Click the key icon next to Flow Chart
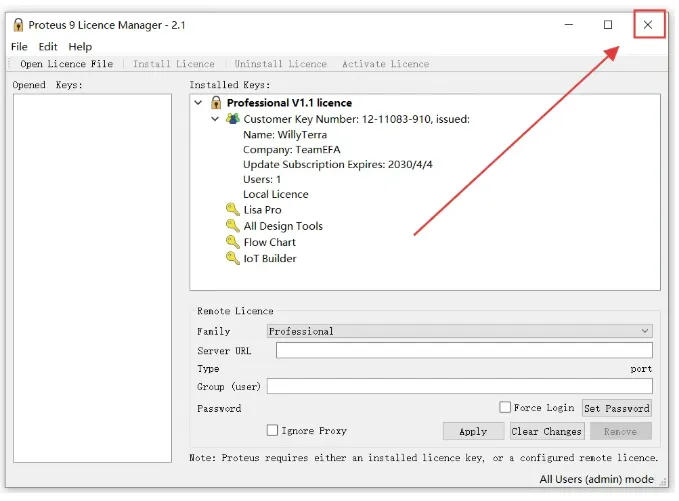The width and height of the screenshot is (679, 501). [x=233, y=242]
